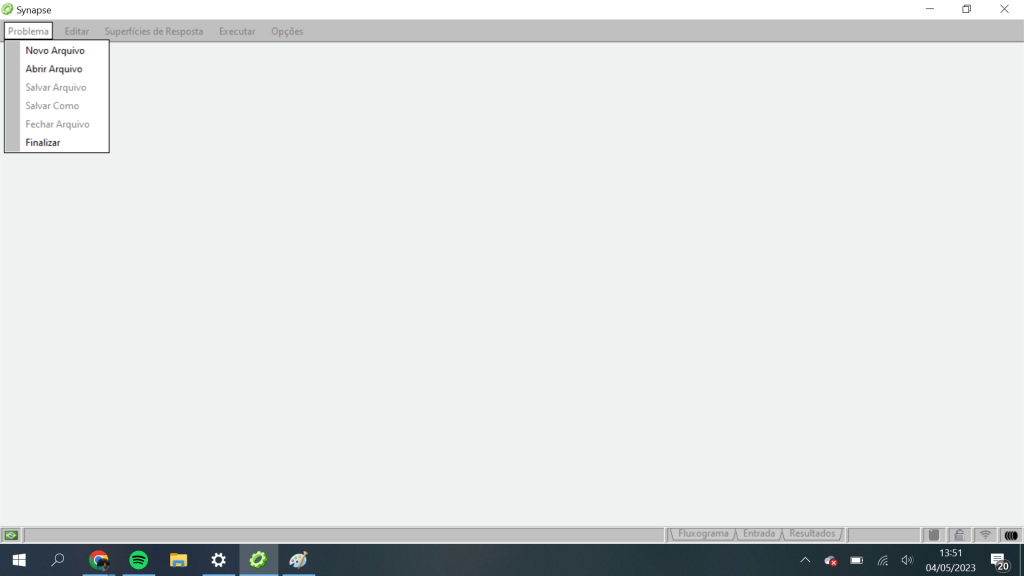This screenshot has width=1024, height=576.
Task: Click the padlock icon in status bar
Action: 959,535
